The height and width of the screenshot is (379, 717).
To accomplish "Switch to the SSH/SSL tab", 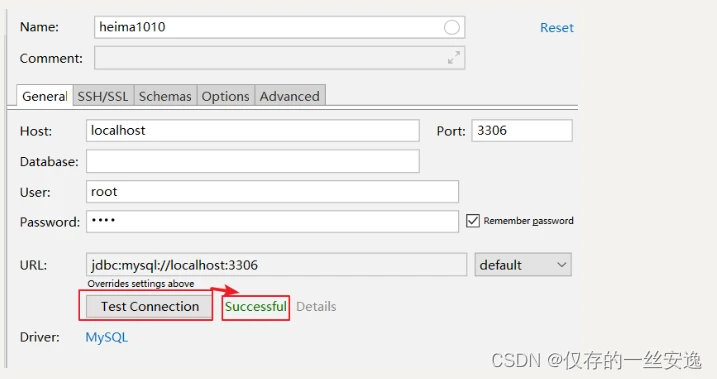I will point(103,96).
